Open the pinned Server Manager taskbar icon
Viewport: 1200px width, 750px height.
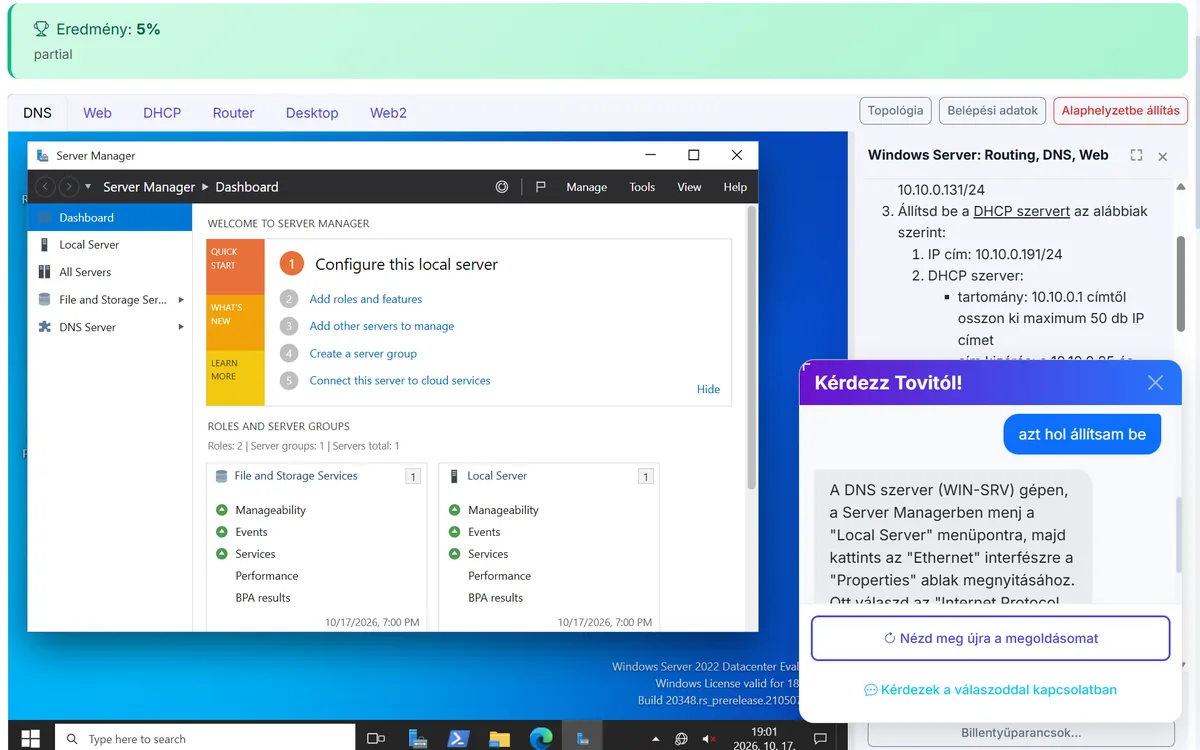point(417,738)
